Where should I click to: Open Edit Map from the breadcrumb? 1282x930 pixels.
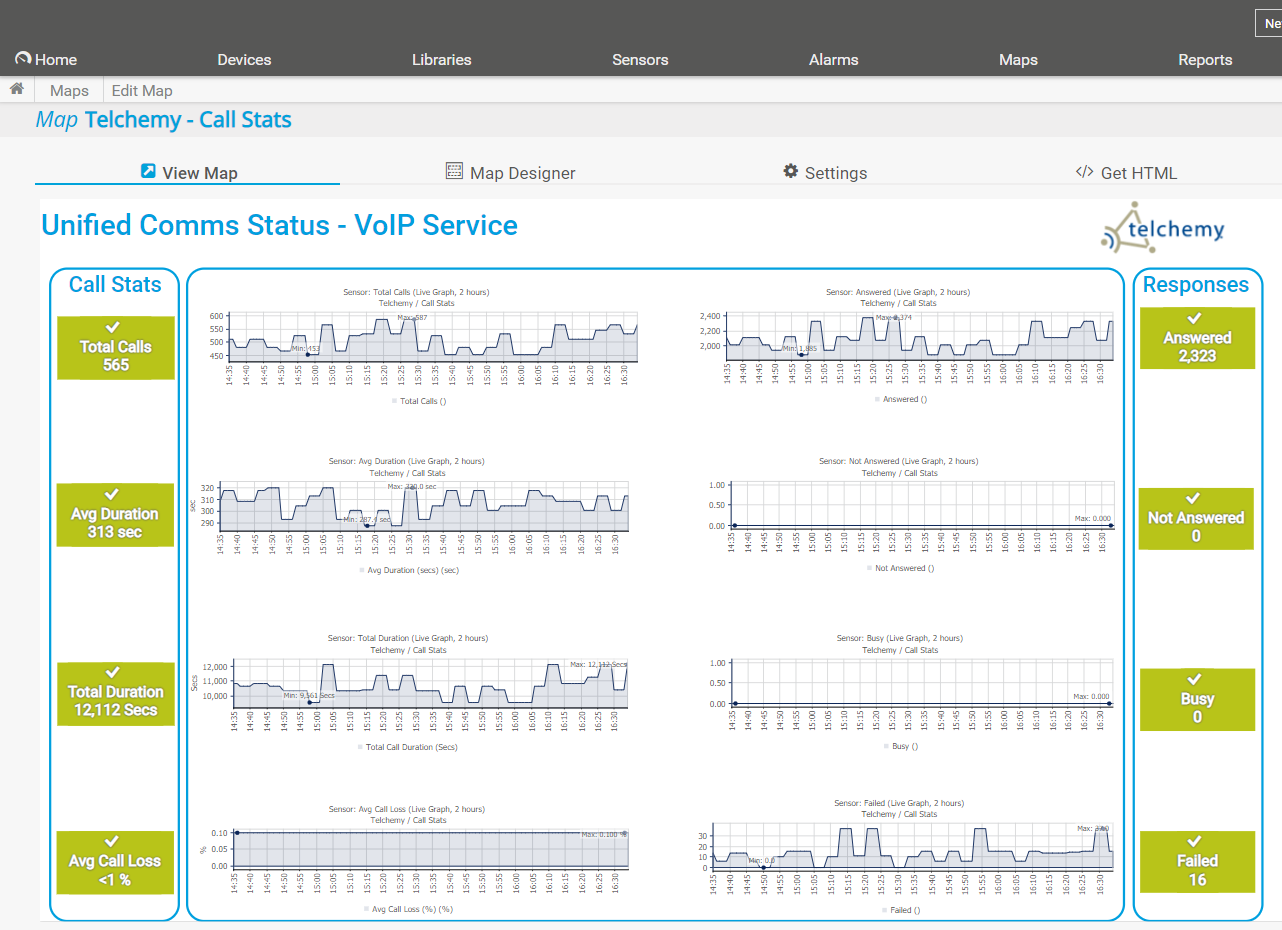coord(142,89)
